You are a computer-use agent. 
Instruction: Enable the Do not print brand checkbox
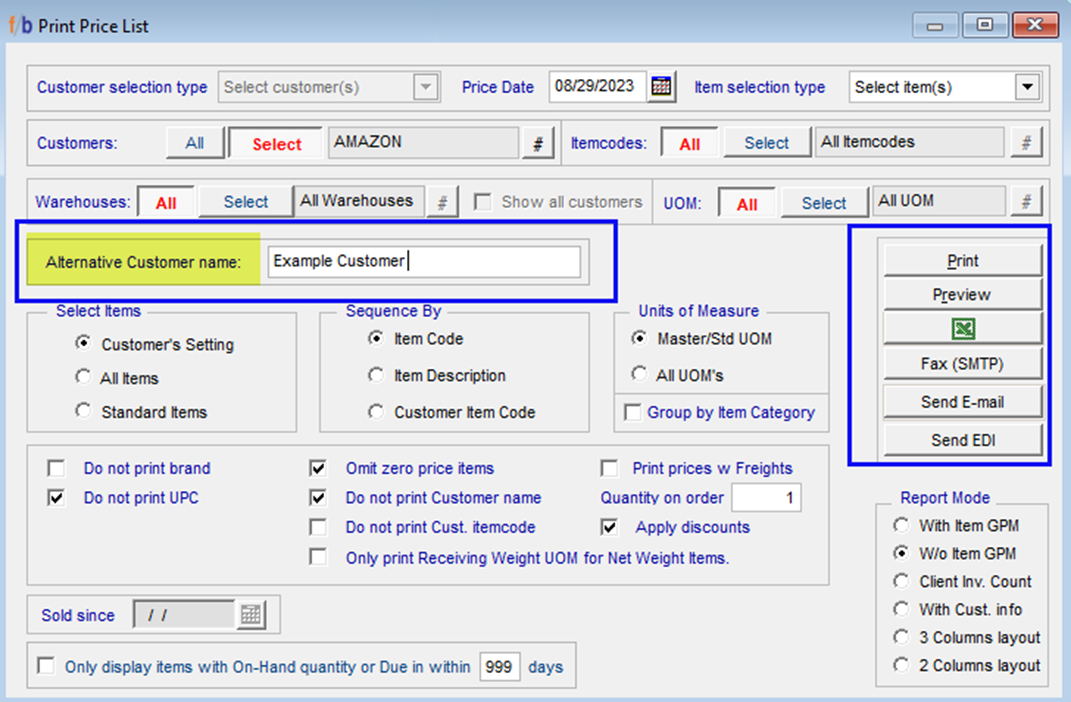pos(56,468)
